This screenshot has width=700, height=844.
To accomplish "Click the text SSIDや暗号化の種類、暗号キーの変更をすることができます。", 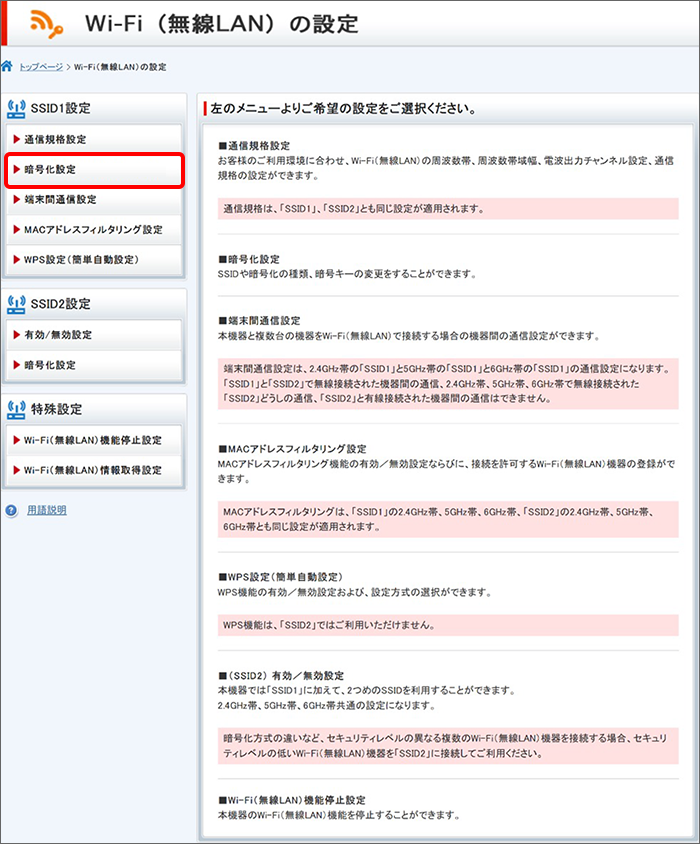I will click(347, 275).
